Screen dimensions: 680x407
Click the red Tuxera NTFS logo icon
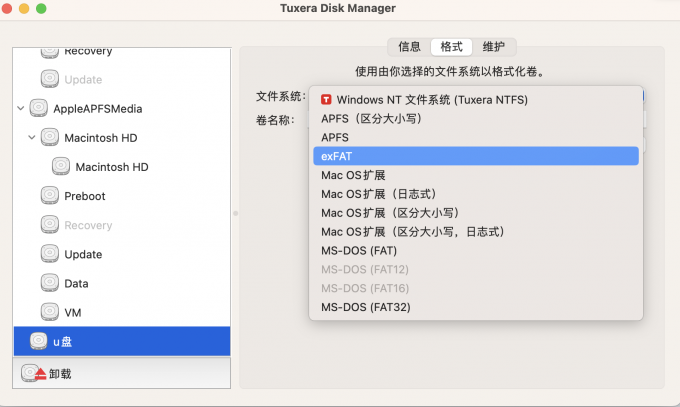pyautogui.click(x=326, y=100)
